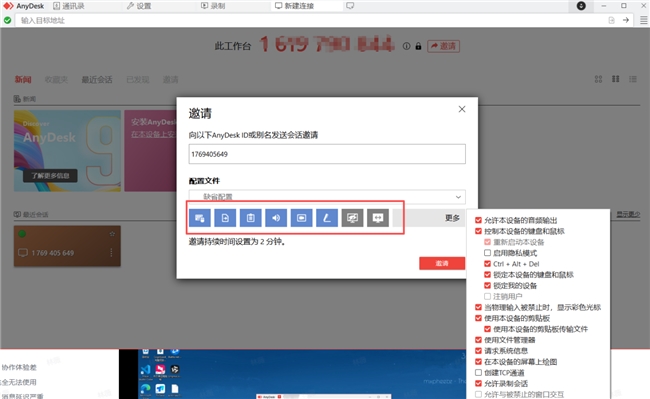Close the 邀请 dialog
Screen dimensions: 650x399
(x=462, y=109)
